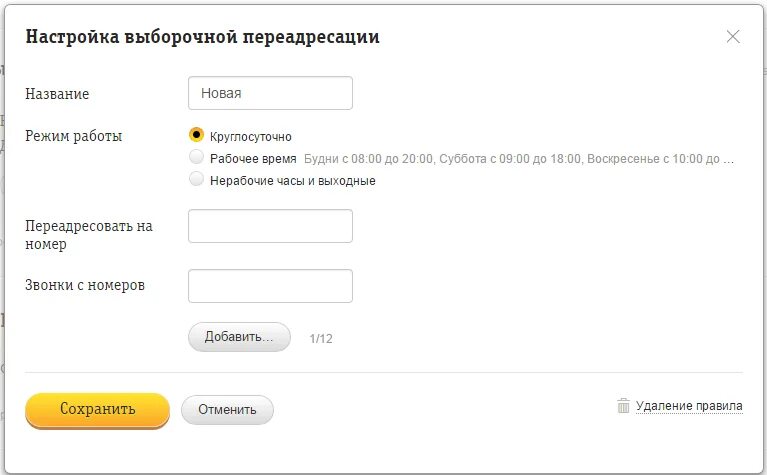This screenshot has height=475, width=767.
Task: Focus the Переадресовать на номер input box
Action: (270, 226)
